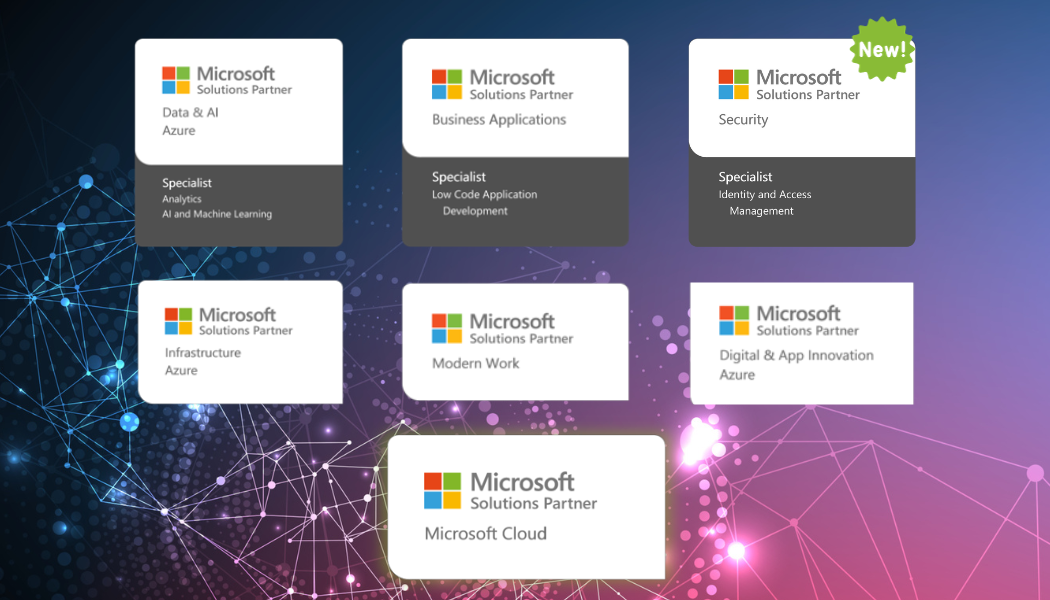Select 'Solutions Partner' on Modern Work card
The image size is (1050, 600).
(521, 339)
